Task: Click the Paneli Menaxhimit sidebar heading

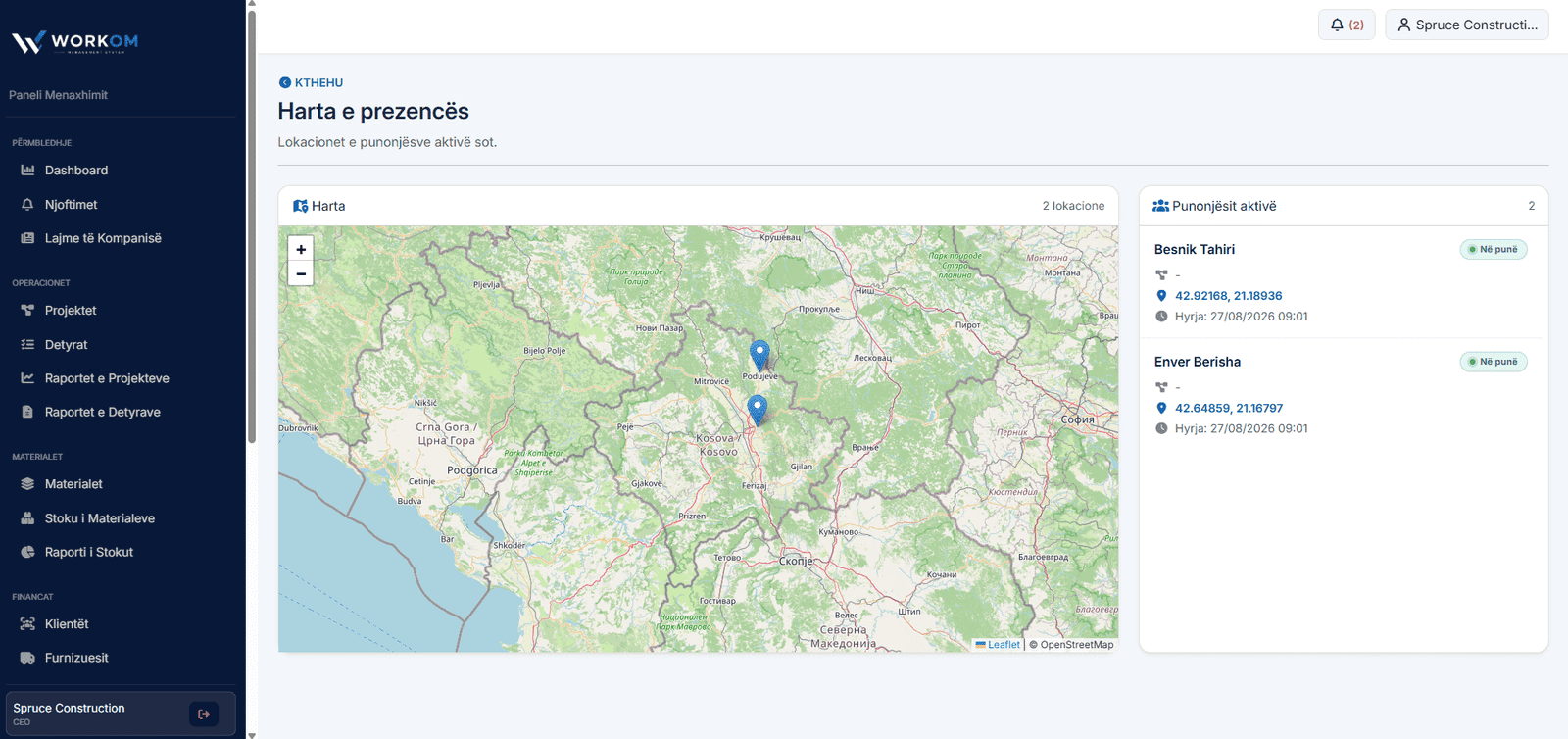Action: pyautogui.click(x=59, y=95)
